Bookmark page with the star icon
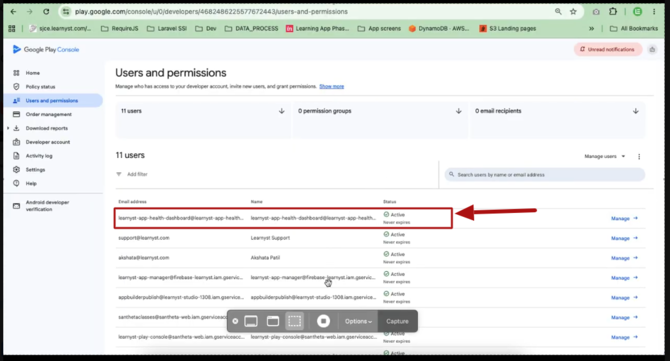This screenshot has height=361, width=670. point(573,12)
